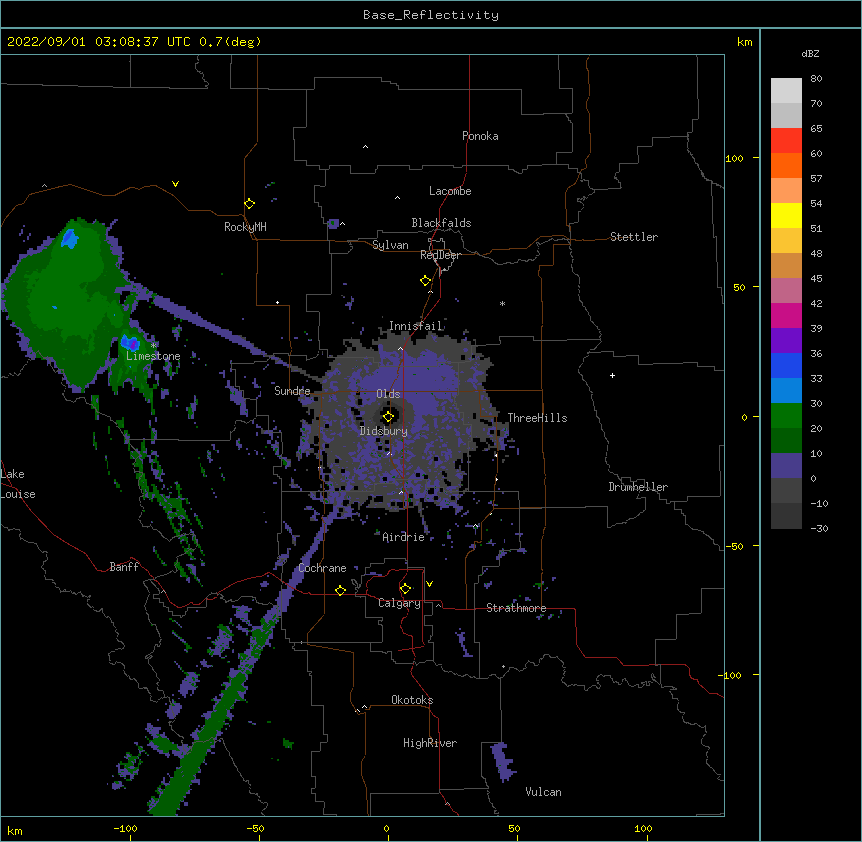Pick the bright green 20-30 dBZ swatch
The height and width of the screenshot is (842, 862).
pos(786,416)
